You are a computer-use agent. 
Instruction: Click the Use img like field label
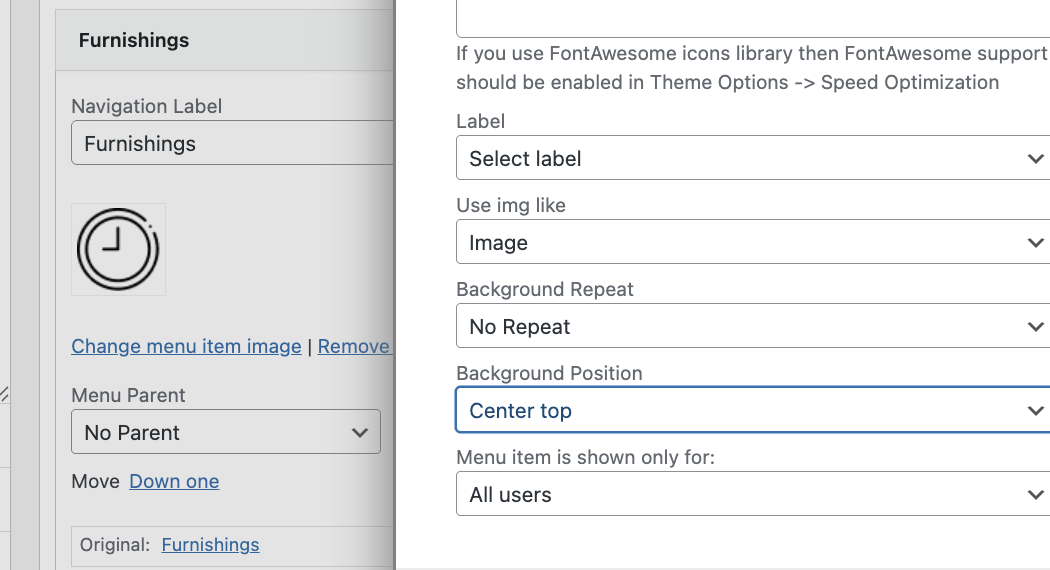(x=511, y=205)
